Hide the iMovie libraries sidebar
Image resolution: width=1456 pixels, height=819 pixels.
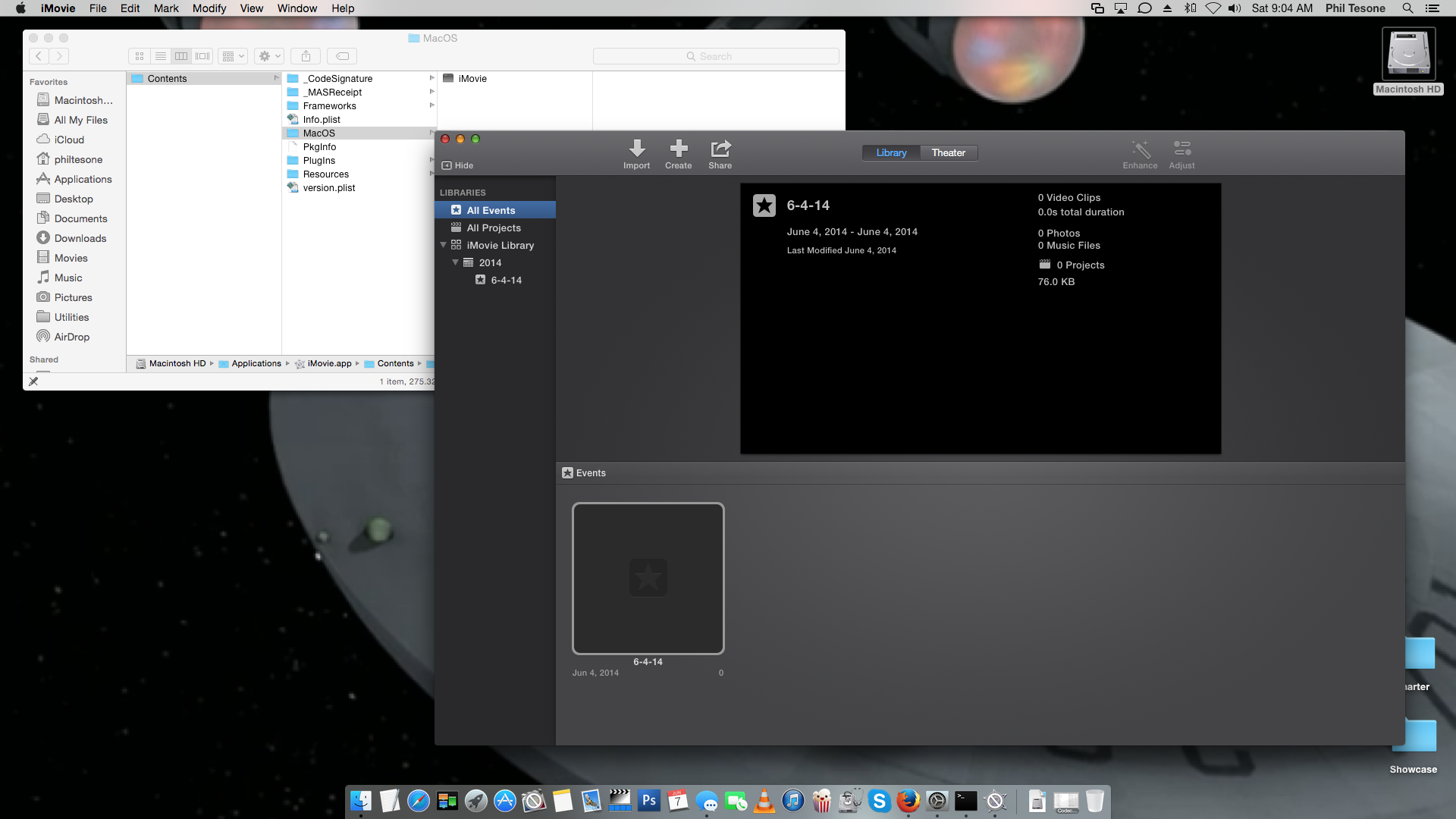click(457, 165)
